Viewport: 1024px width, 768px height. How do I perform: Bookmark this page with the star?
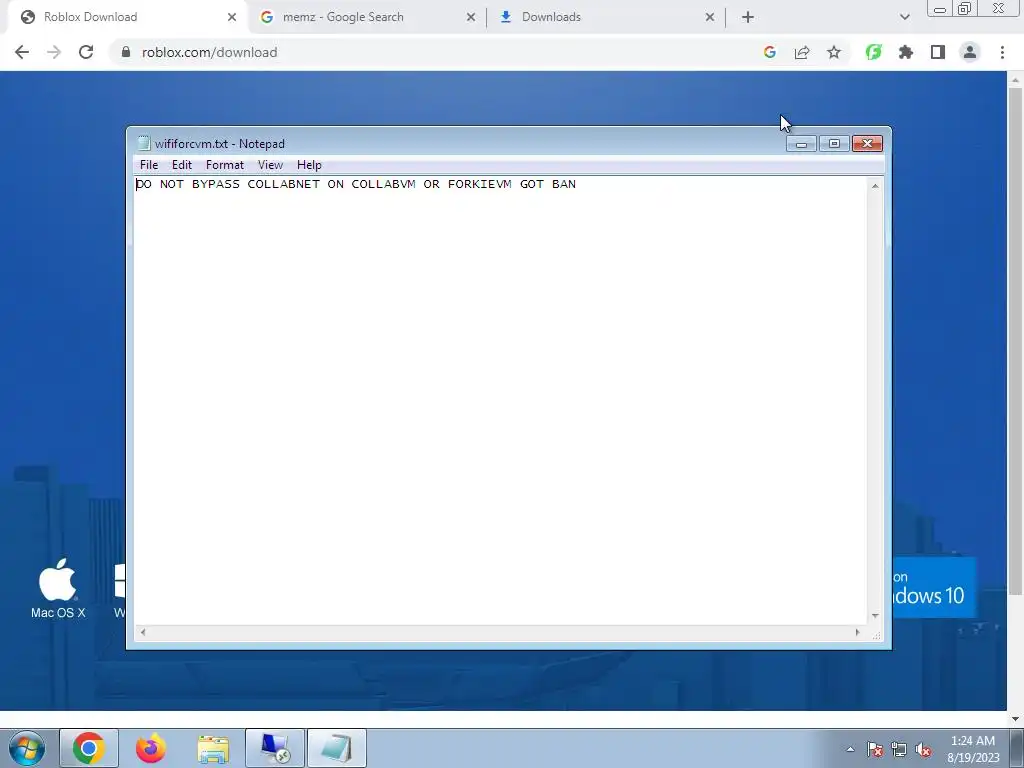point(834,52)
